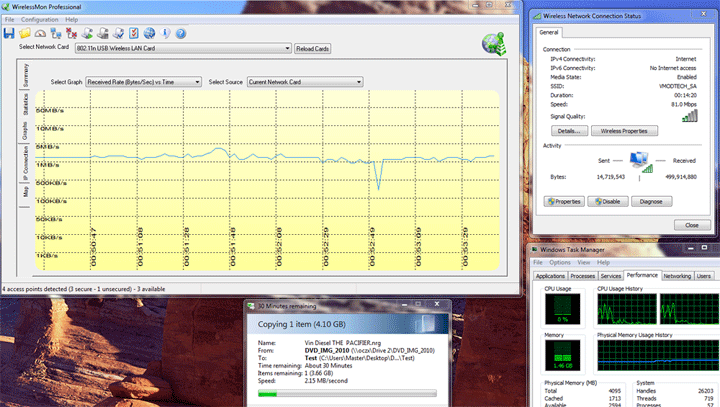Screen dimensions: 720x407
Task: Click the green copy progress bar
Action: click(347, 394)
